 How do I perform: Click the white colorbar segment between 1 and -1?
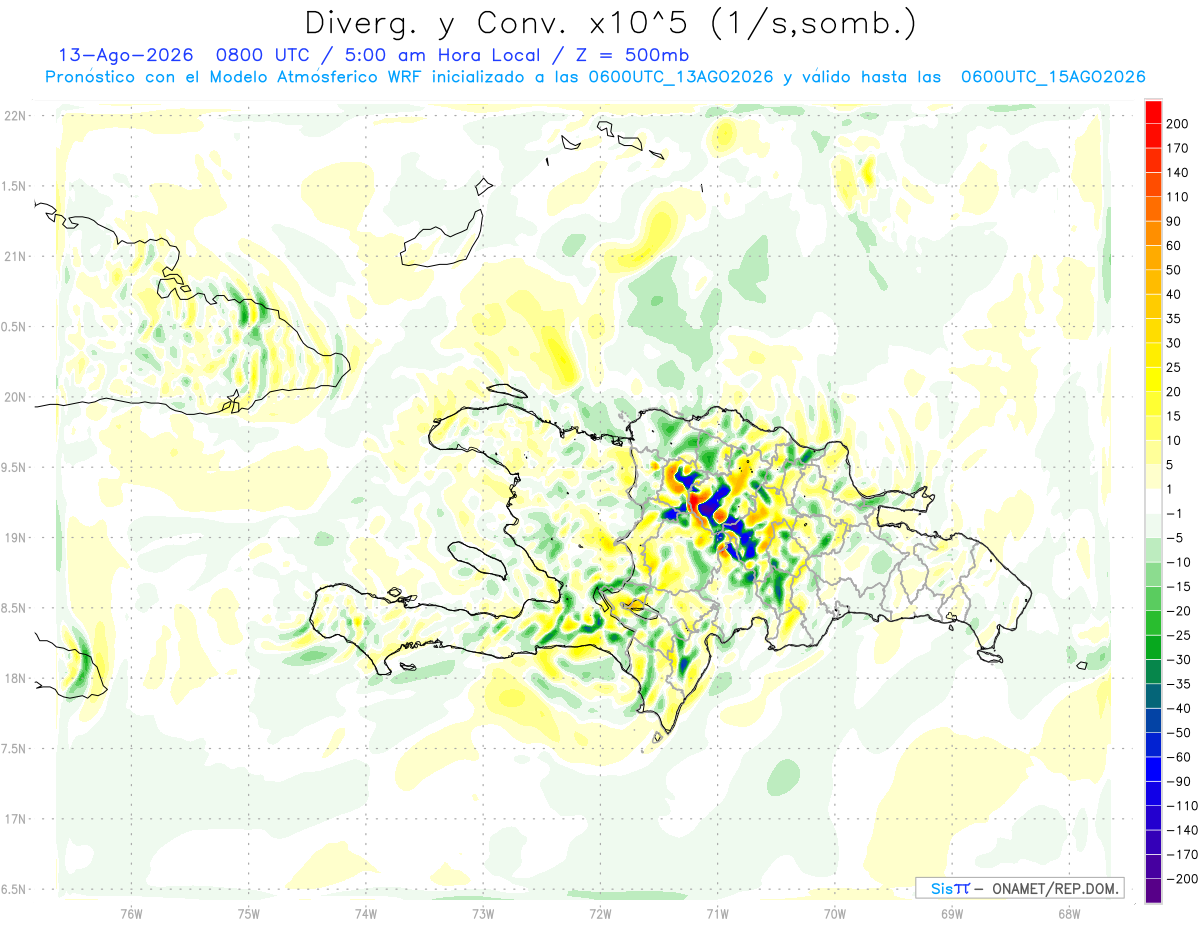[x=1153, y=502]
